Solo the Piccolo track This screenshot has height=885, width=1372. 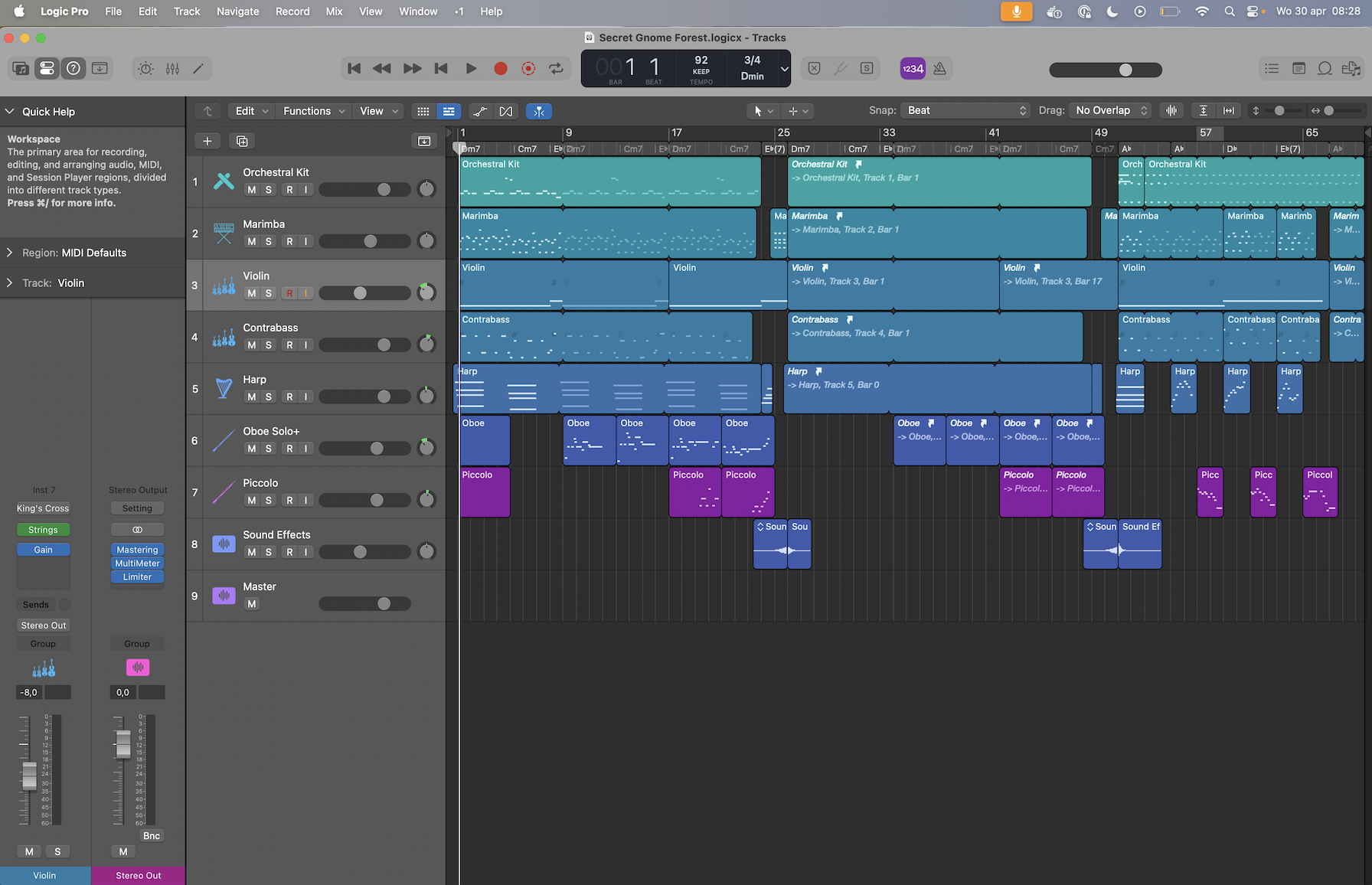click(x=269, y=500)
